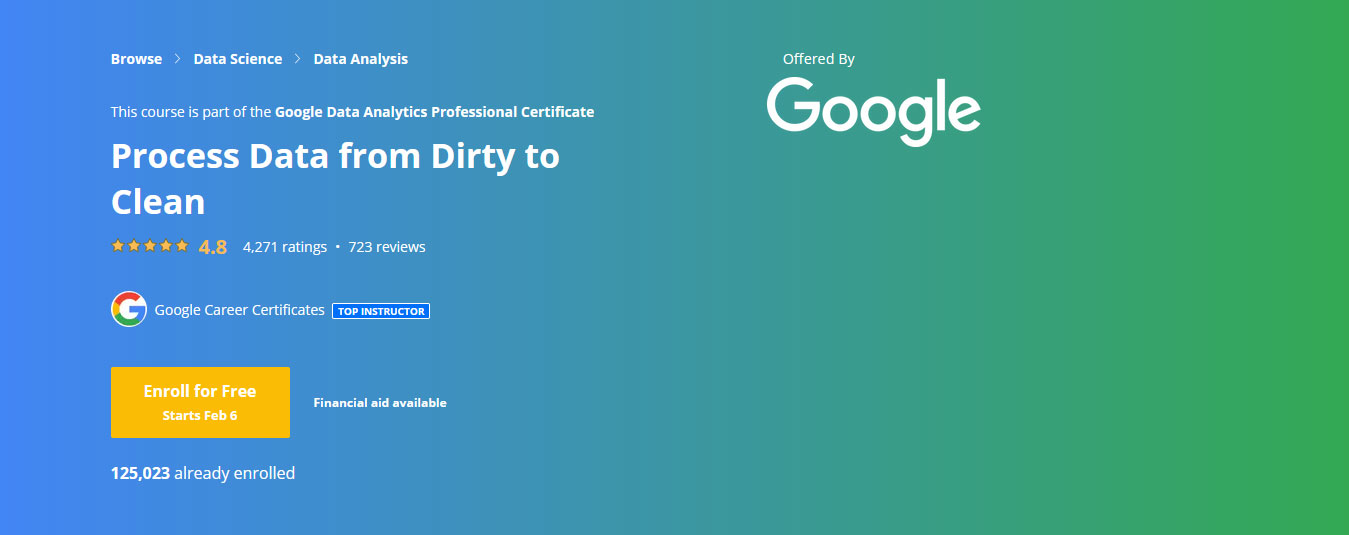Click the five-star rating icons

coord(150,246)
